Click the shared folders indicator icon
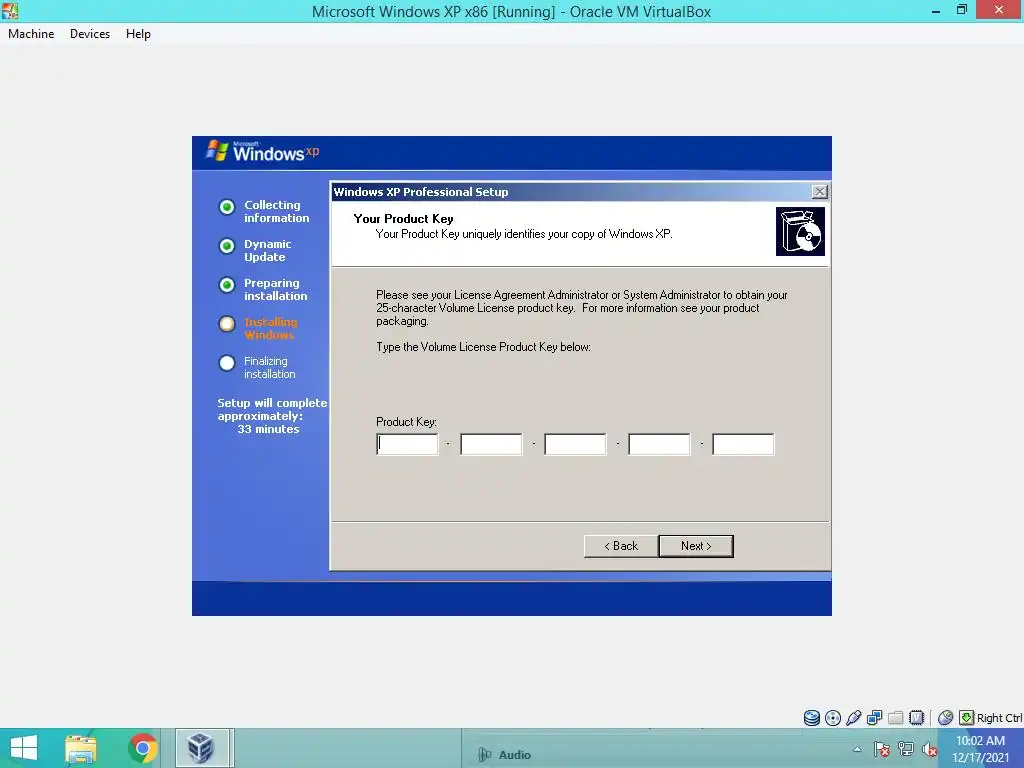 click(895, 718)
